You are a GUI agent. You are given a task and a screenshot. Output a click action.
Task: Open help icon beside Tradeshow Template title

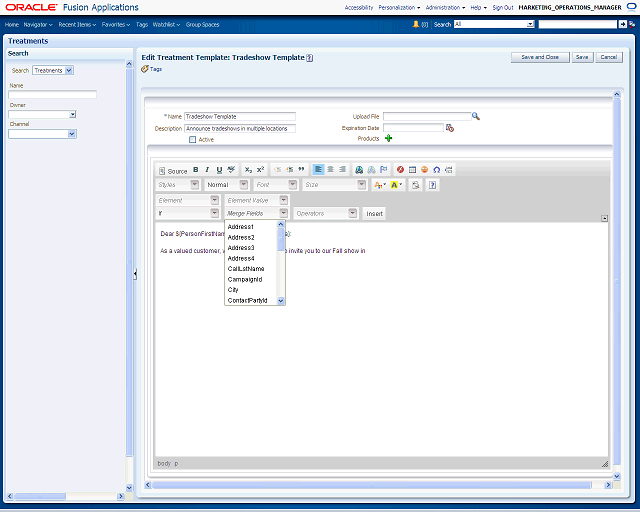(310, 58)
